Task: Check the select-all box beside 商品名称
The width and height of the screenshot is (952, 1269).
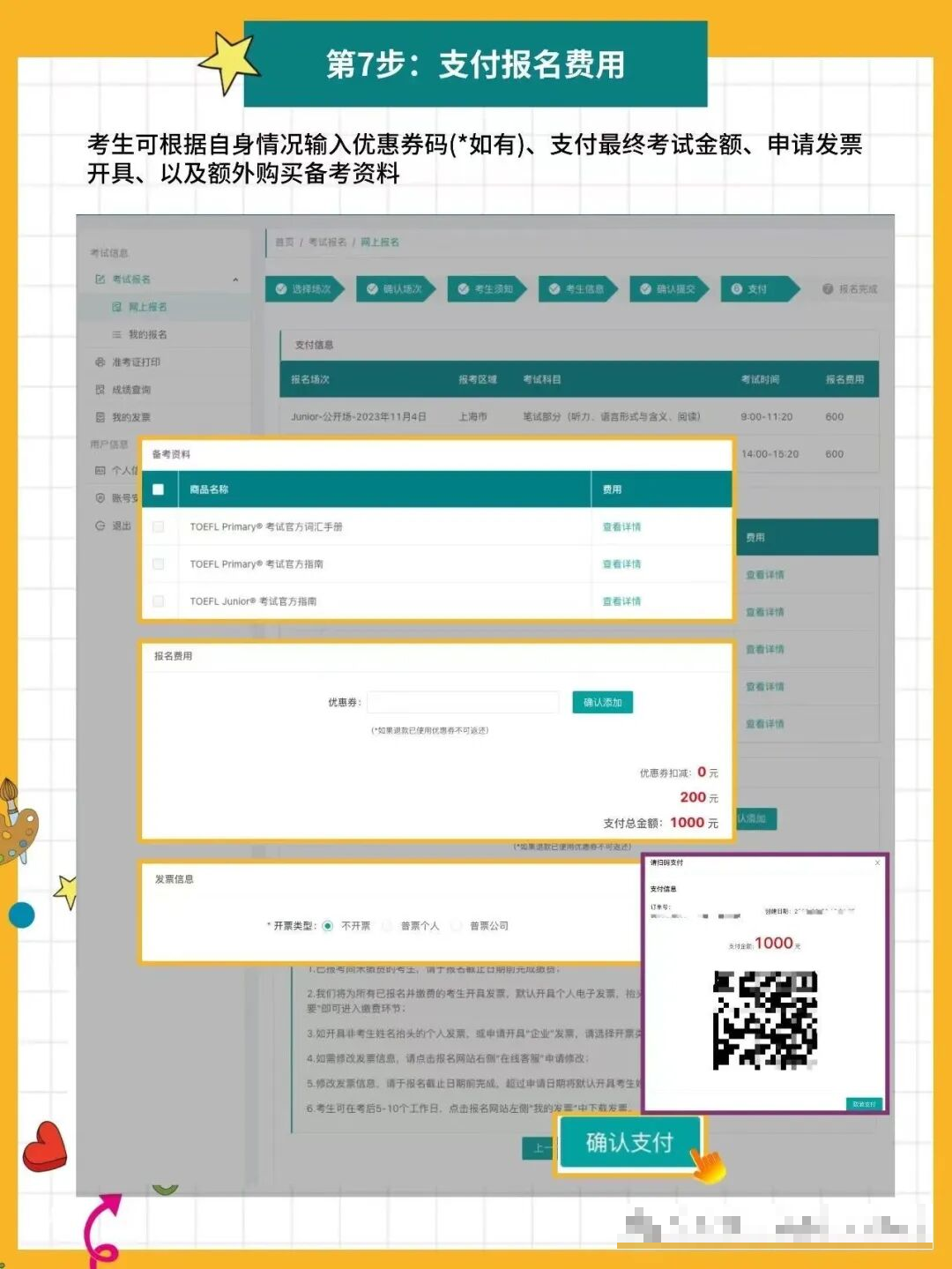Action: click(x=158, y=489)
